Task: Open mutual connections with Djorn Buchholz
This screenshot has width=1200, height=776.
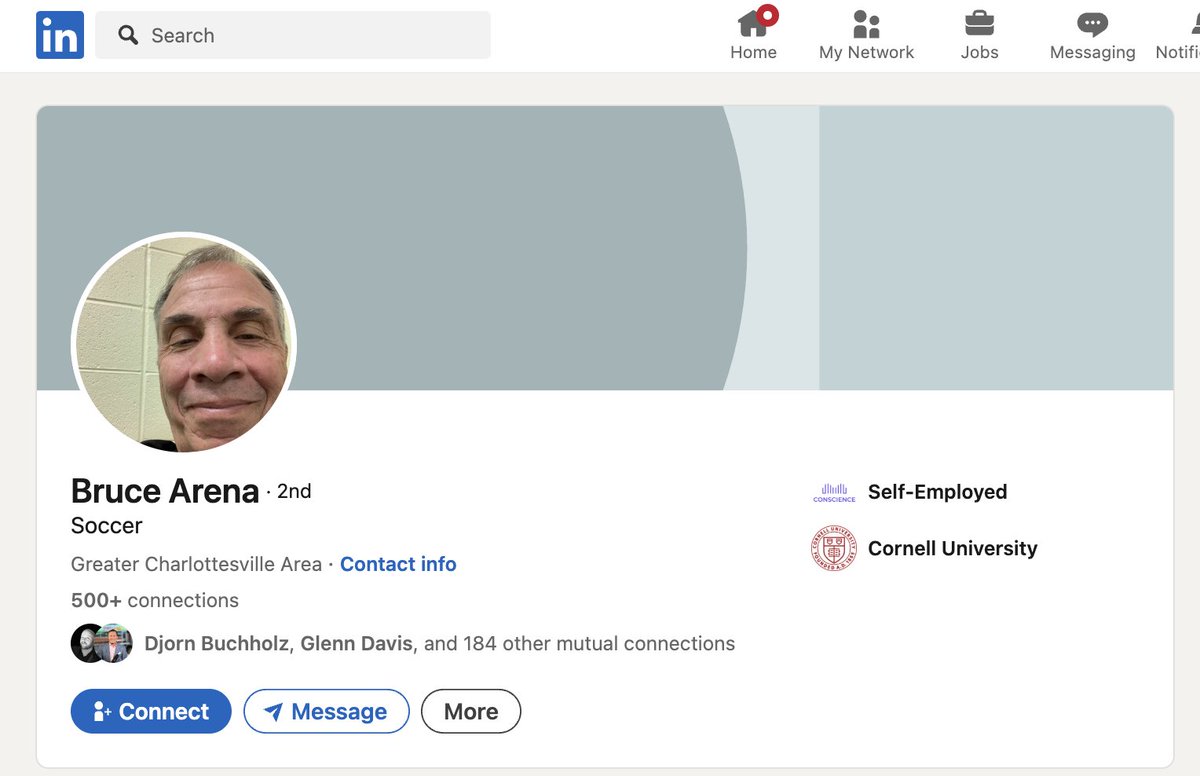Action: 440,643
